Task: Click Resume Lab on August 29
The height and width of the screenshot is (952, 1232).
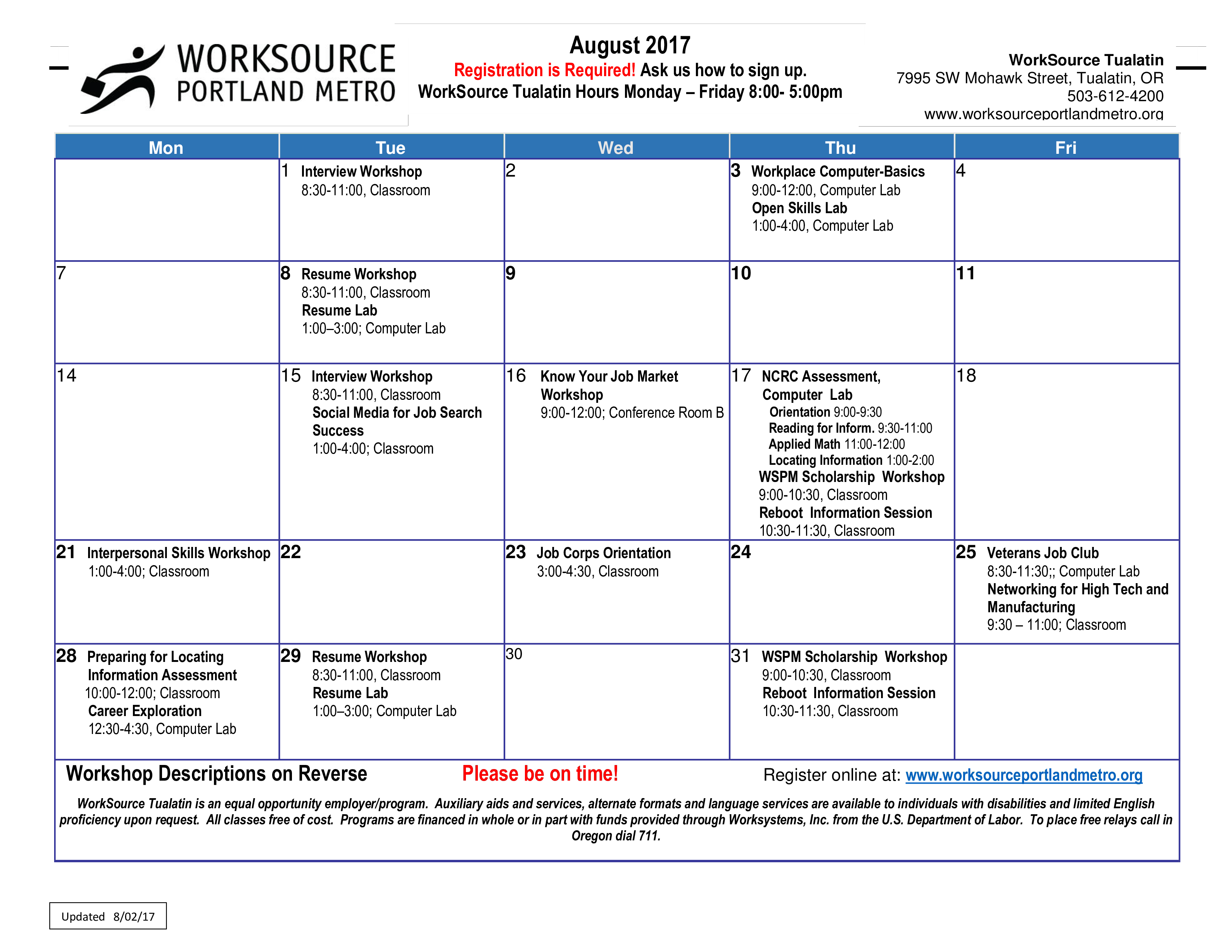Action: (350, 693)
